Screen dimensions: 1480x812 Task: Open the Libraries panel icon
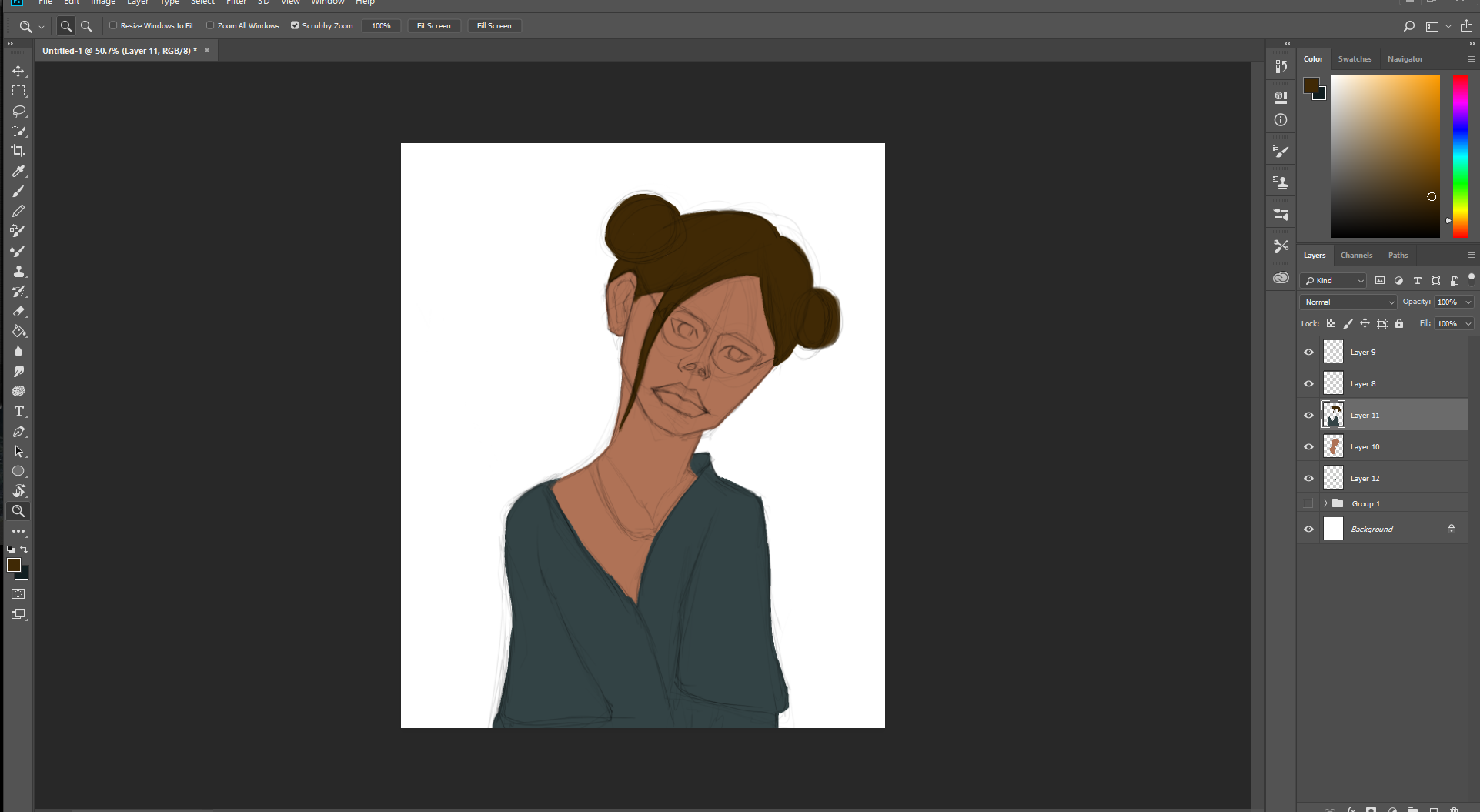(1281, 278)
